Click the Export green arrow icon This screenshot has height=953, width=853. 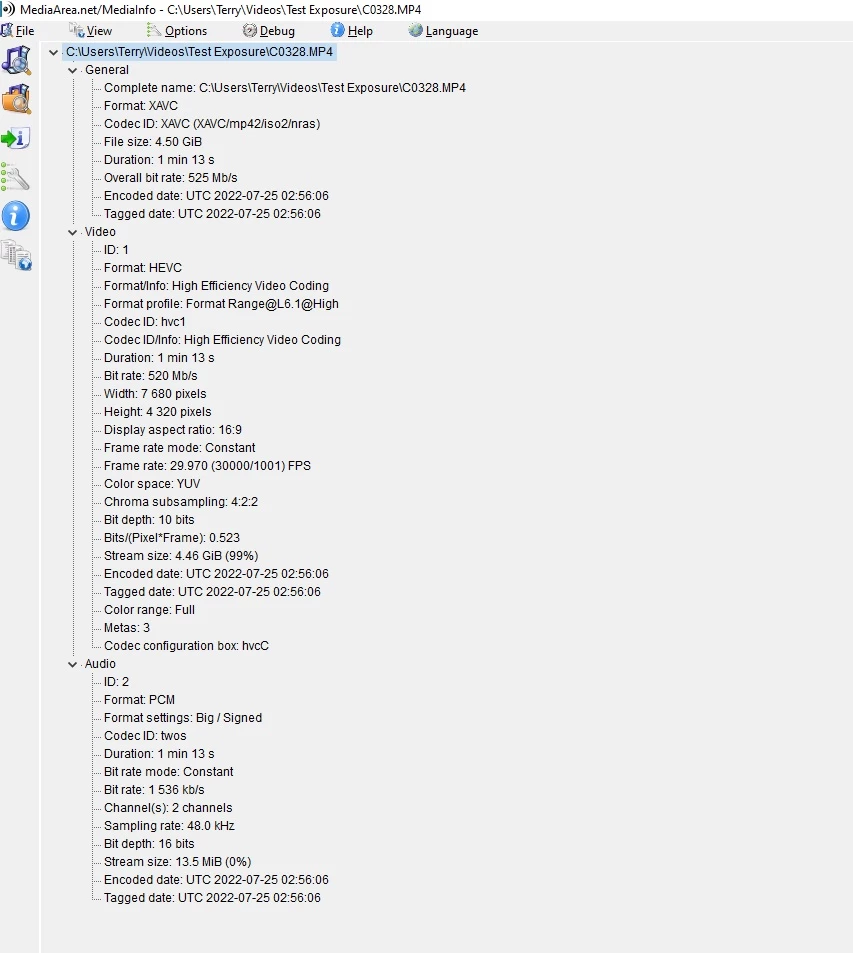pos(16,139)
